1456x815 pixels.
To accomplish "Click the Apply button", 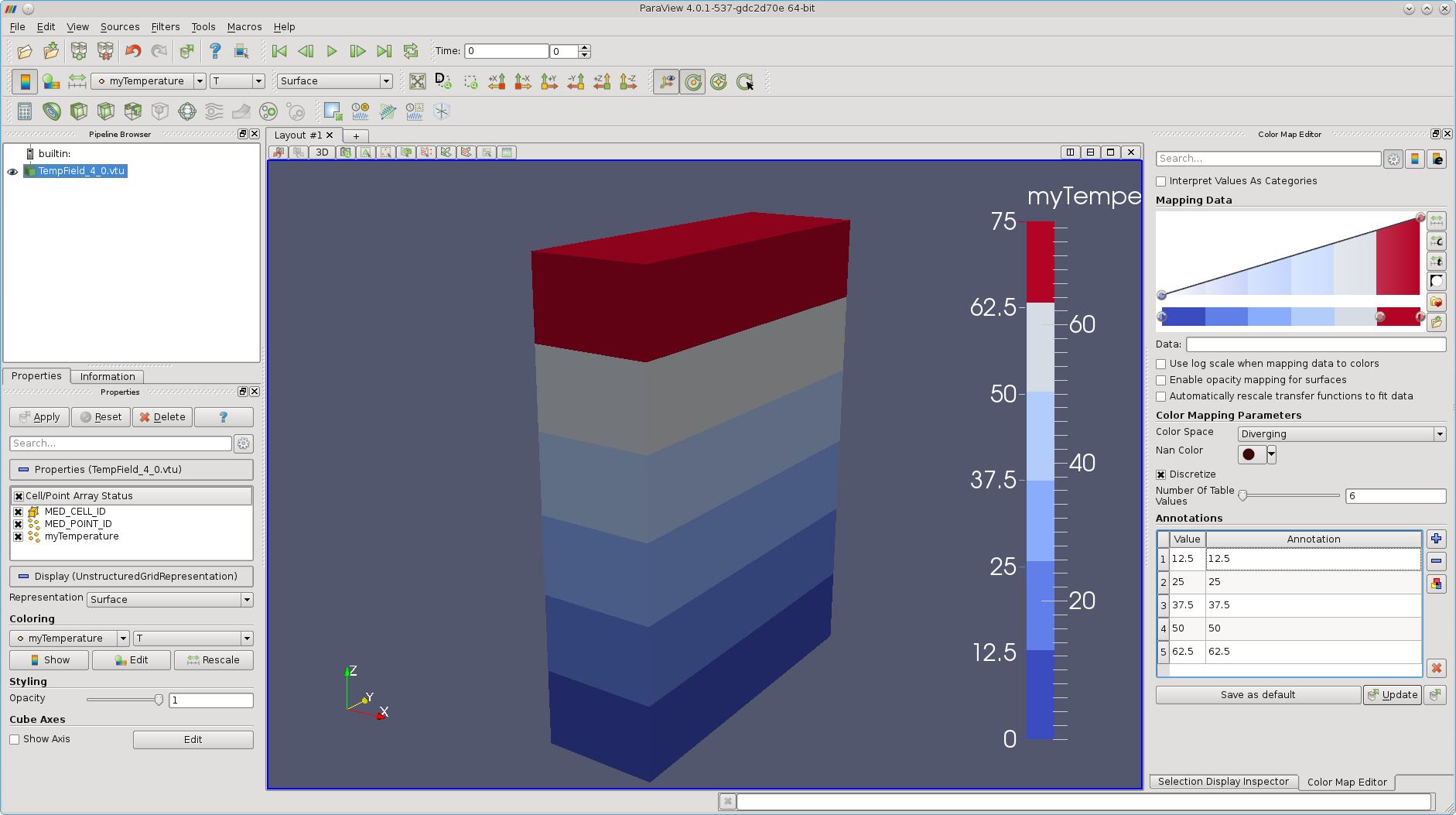I will click(x=39, y=417).
